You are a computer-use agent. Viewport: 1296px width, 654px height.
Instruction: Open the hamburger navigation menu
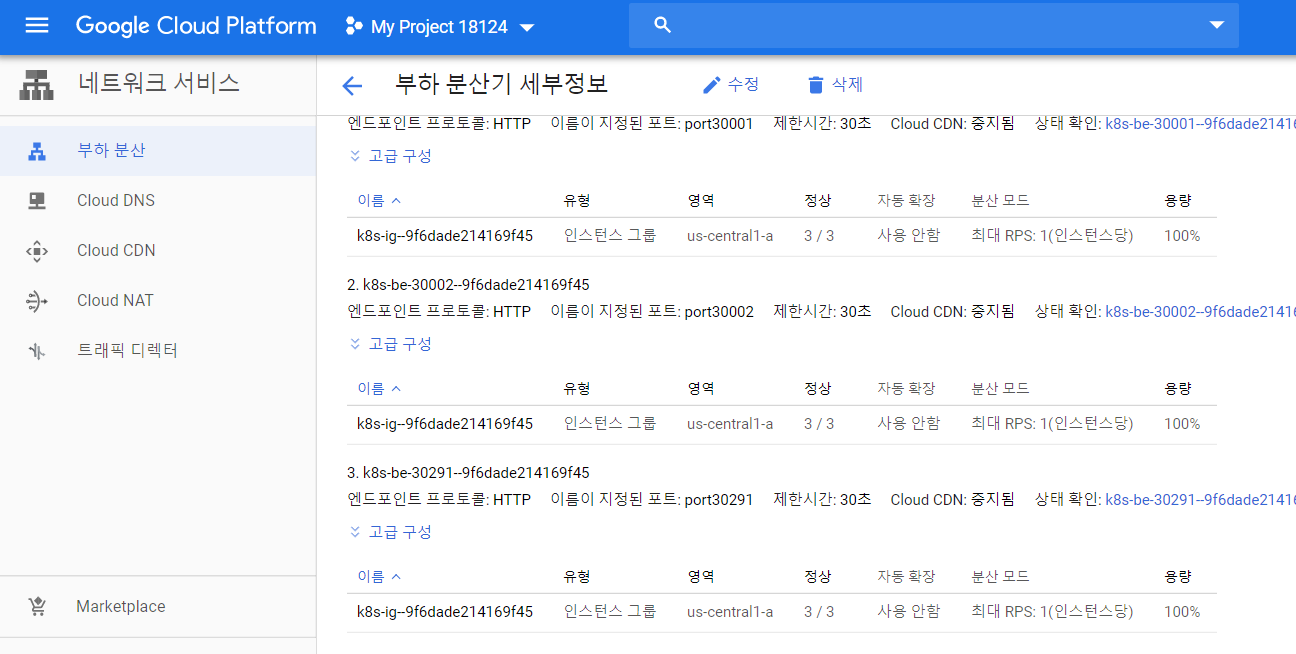[37, 26]
